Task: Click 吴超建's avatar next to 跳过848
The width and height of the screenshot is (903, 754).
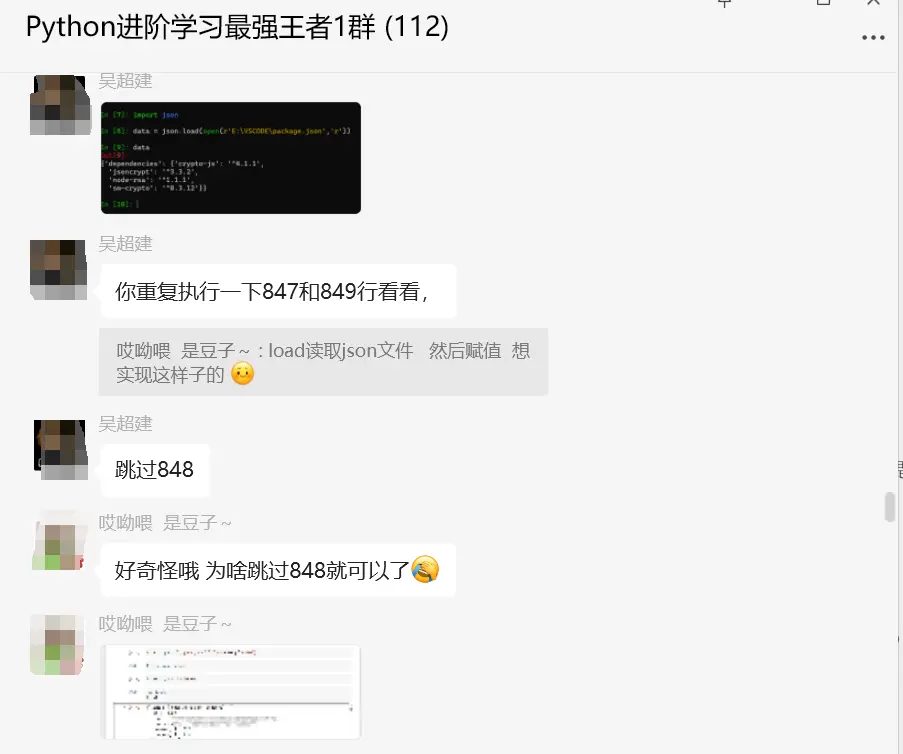Action: tap(60, 449)
